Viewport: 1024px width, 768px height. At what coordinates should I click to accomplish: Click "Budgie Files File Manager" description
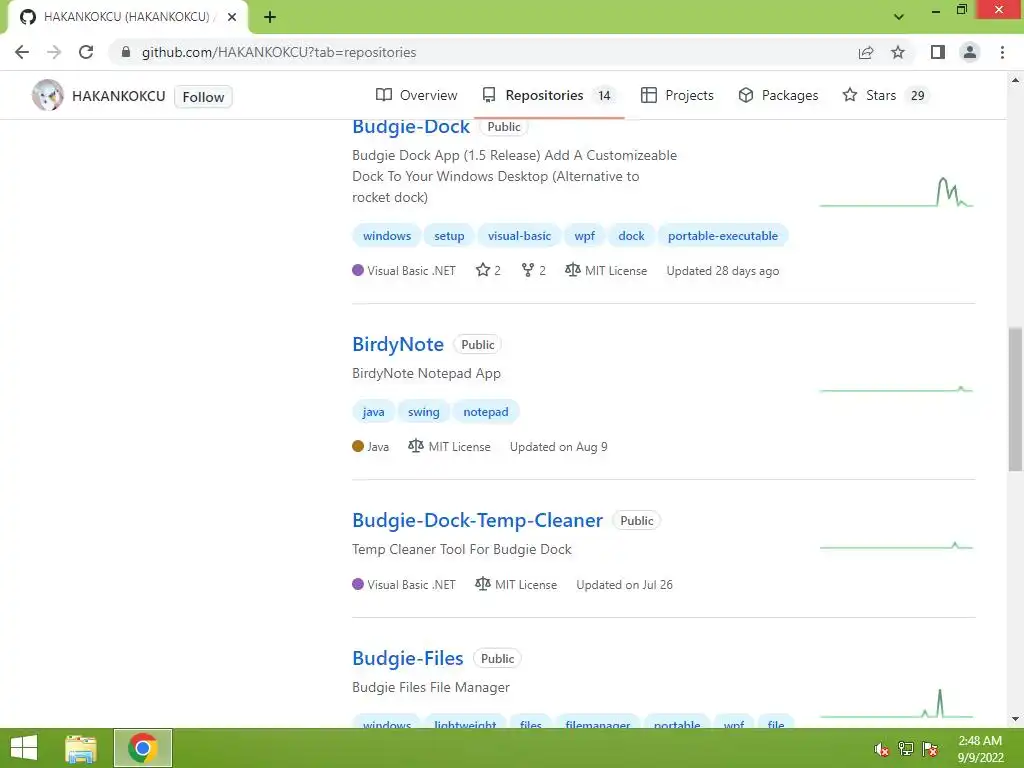point(431,687)
